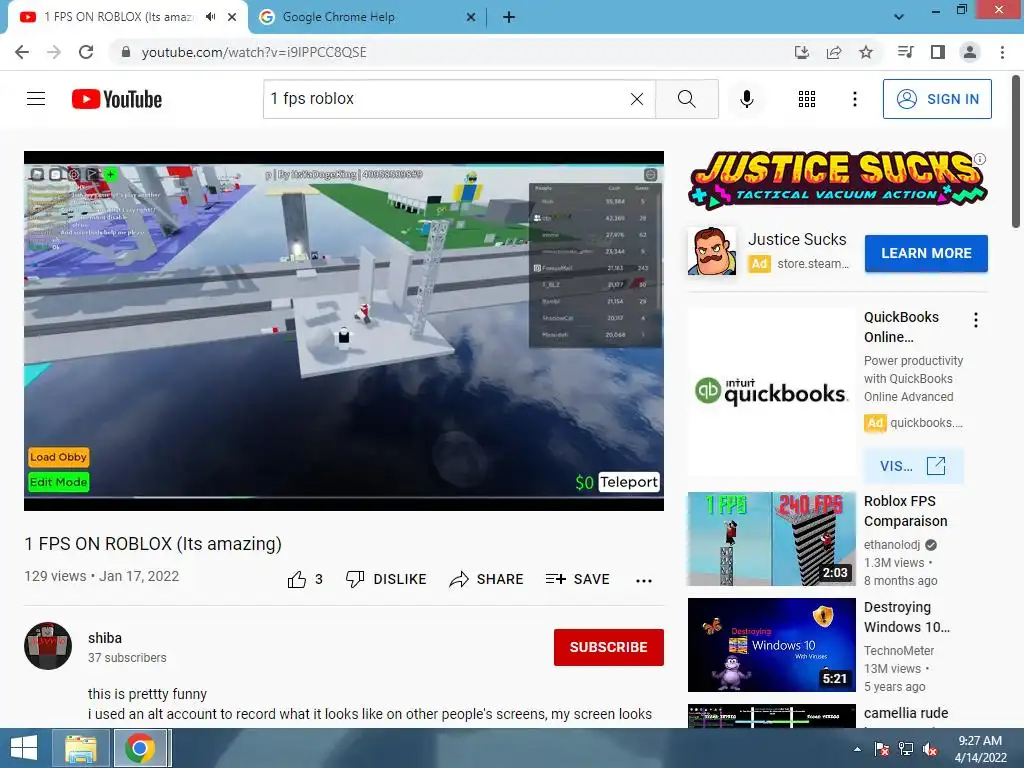
Task: Click the page vertical scrollbar
Action: click(x=1016, y=152)
